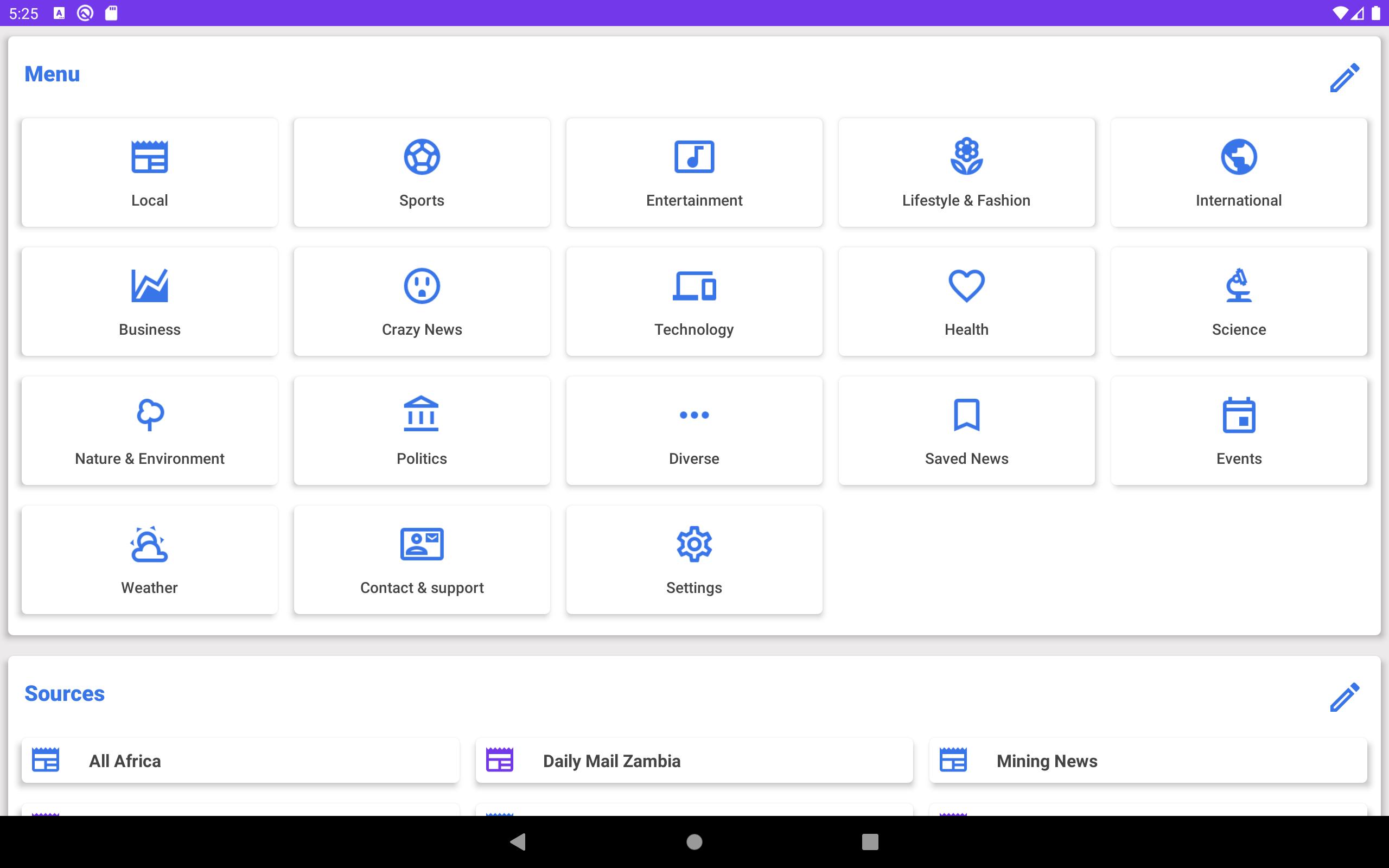Open the Mining News source name
Screen dimensions: 1389x868
pos(1047,761)
